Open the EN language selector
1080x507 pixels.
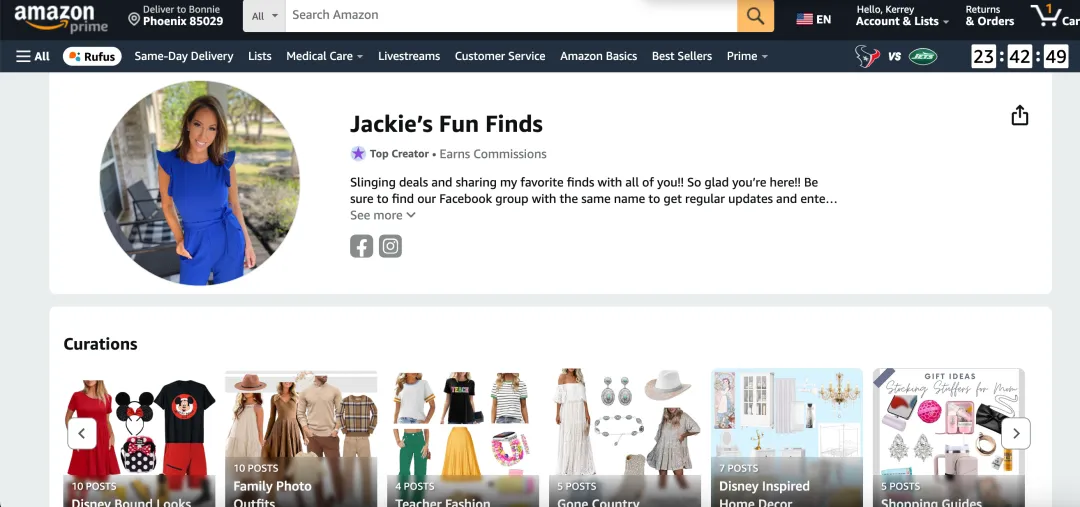[814, 19]
